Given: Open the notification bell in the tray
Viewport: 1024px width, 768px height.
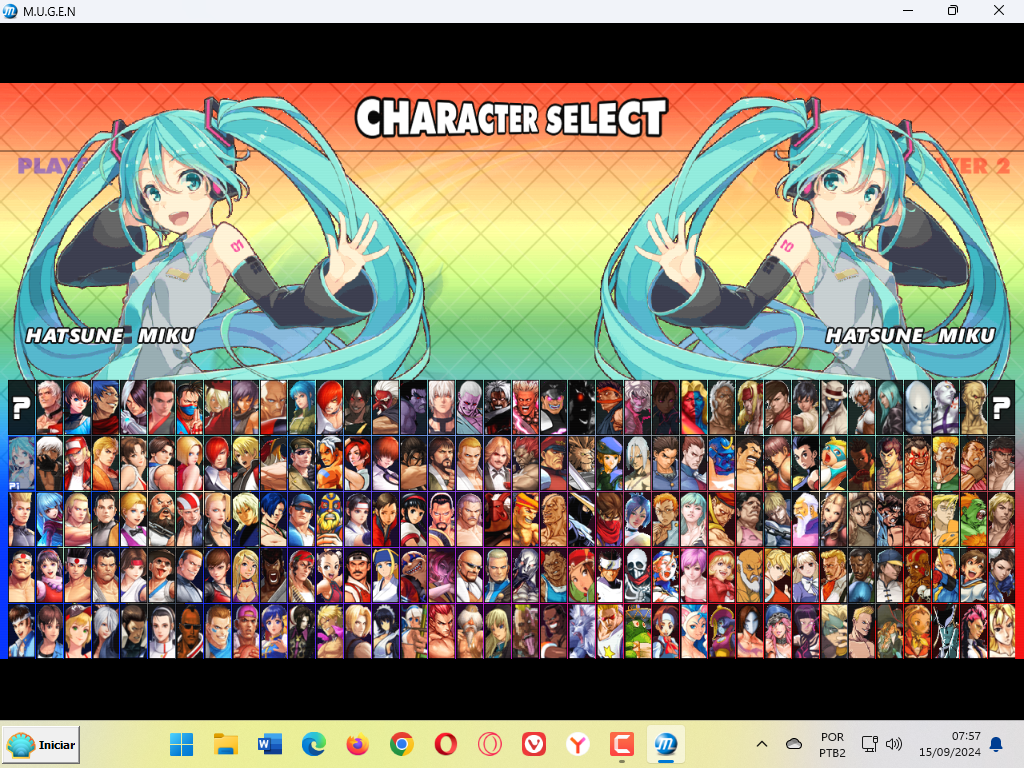Looking at the screenshot, I should coord(996,744).
